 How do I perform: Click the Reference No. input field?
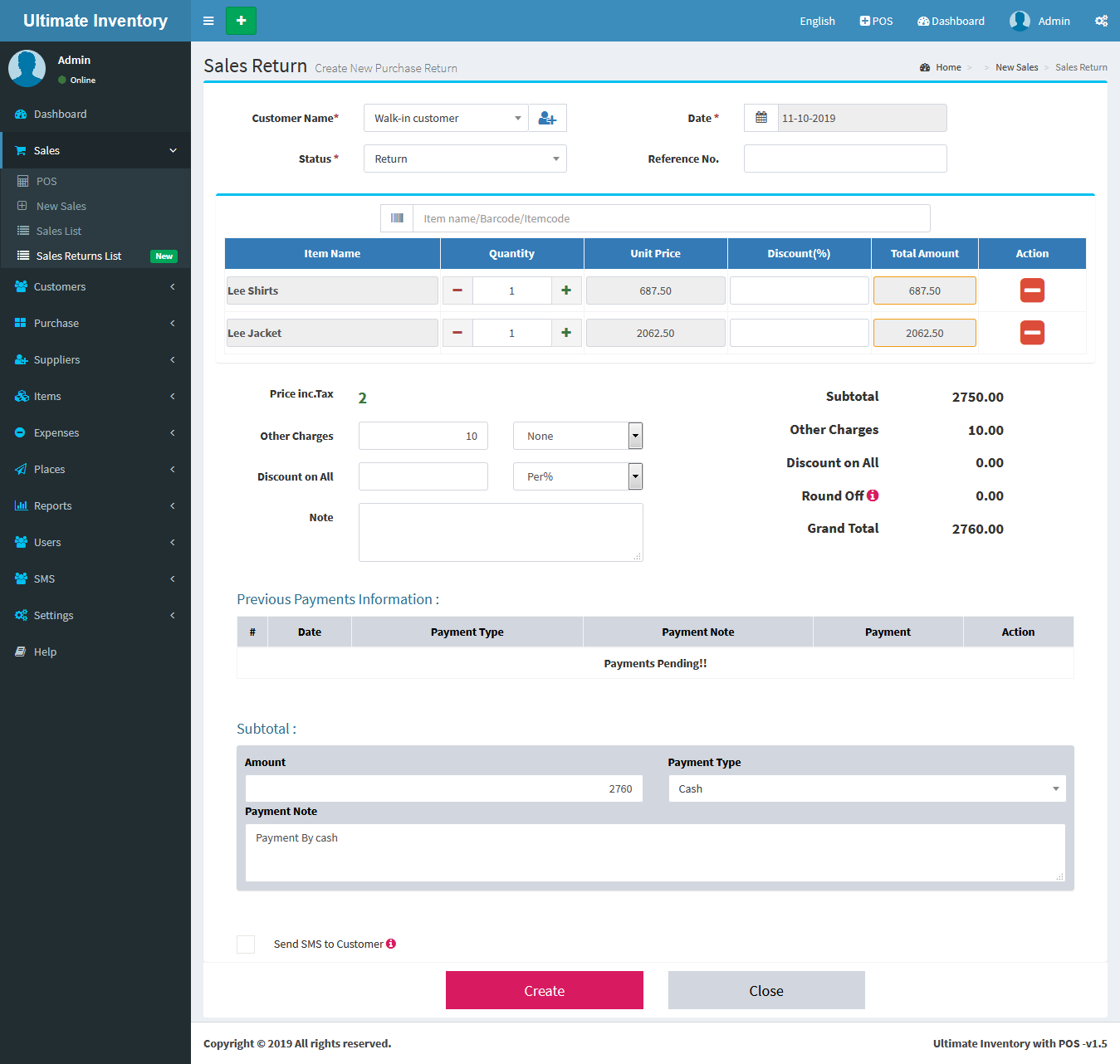[x=844, y=159]
